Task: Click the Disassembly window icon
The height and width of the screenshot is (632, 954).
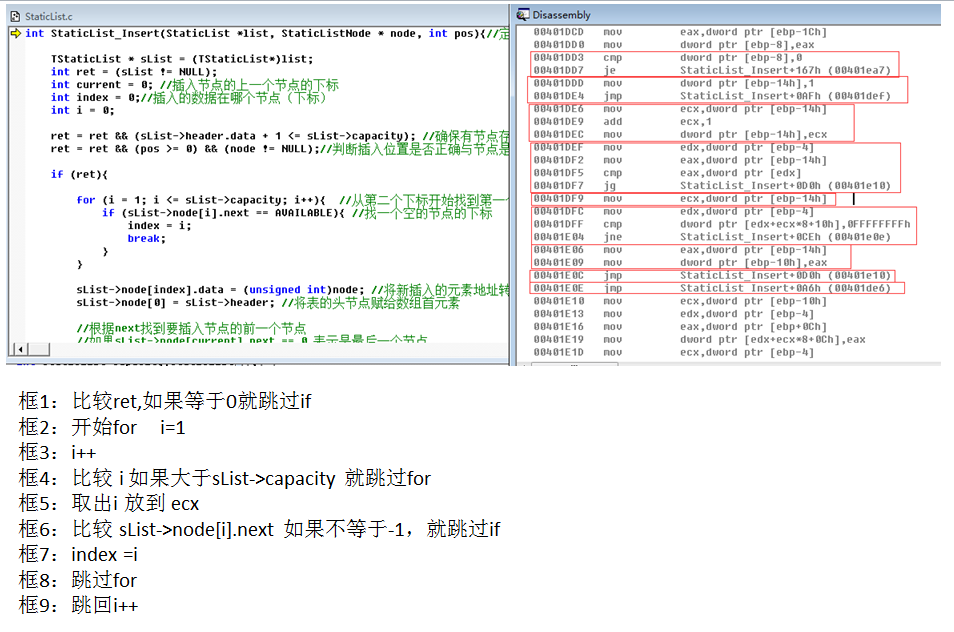Action: tap(523, 15)
